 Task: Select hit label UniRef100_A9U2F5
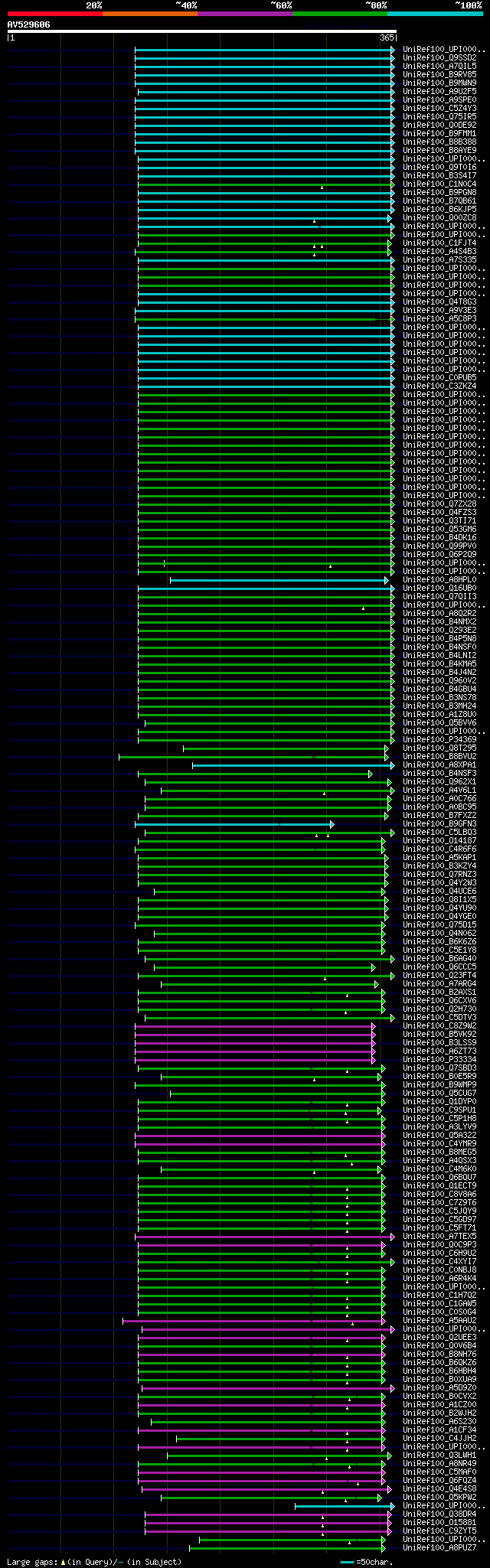439,91
